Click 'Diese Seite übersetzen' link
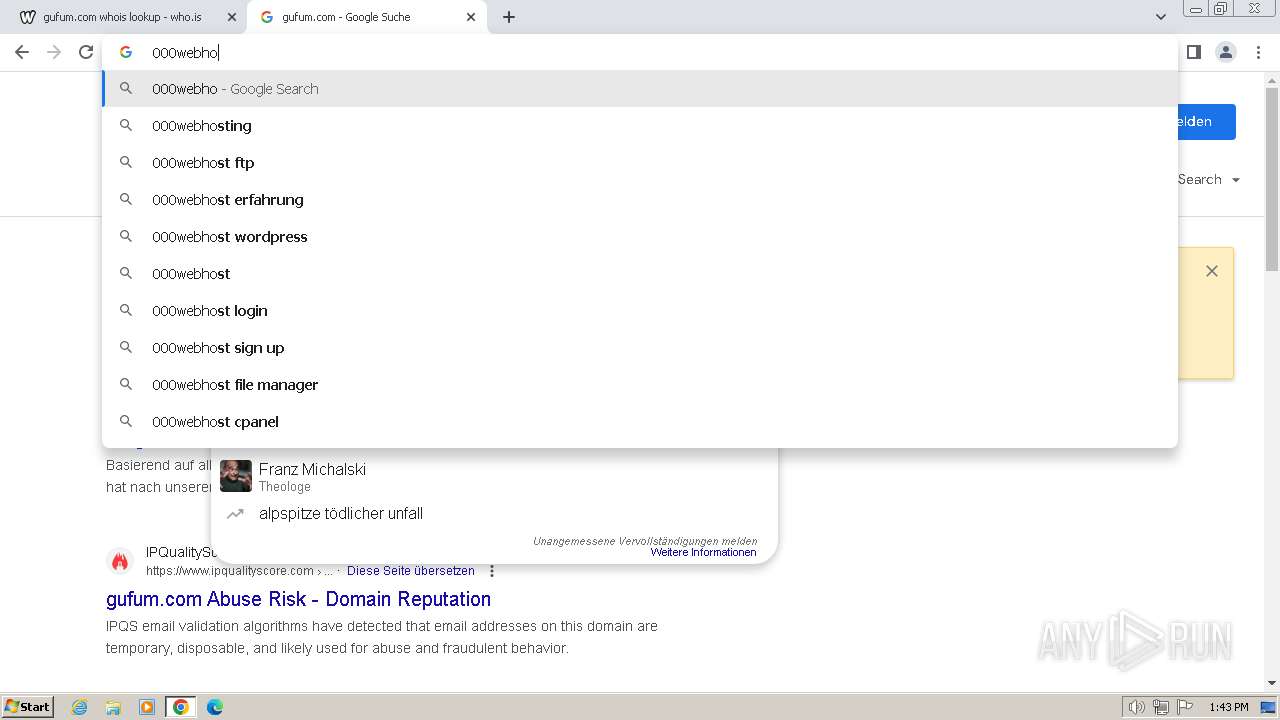 pos(411,571)
